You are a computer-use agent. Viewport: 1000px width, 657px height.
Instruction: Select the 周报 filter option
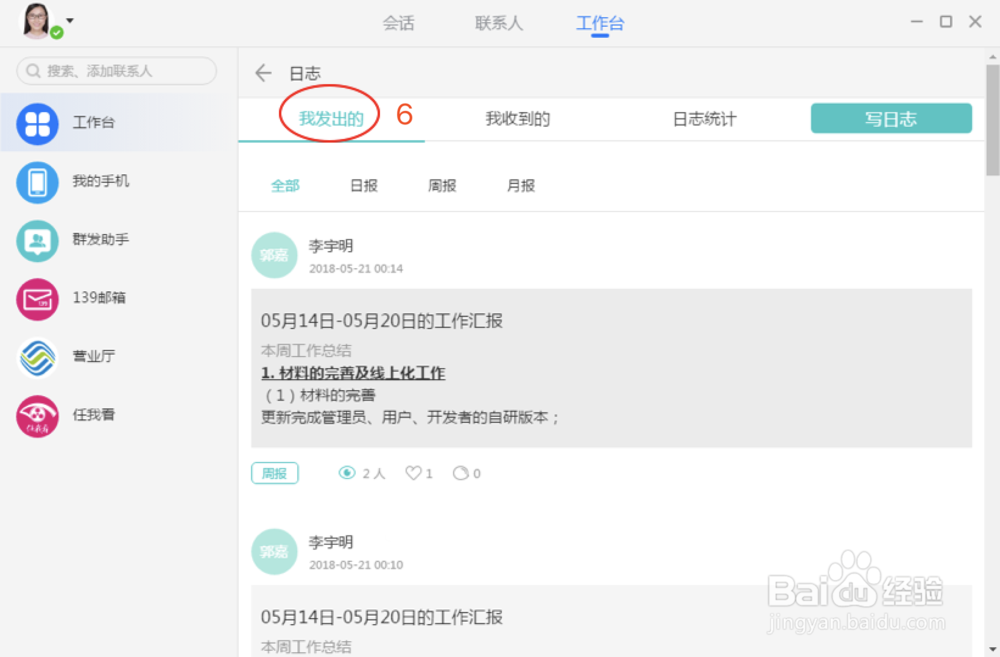click(441, 185)
